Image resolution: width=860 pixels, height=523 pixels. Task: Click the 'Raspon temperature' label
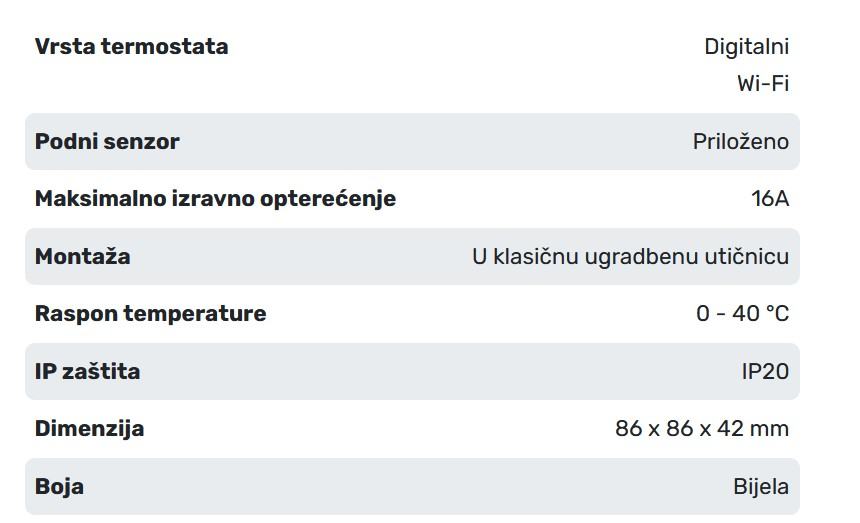[x=150, y=314]
